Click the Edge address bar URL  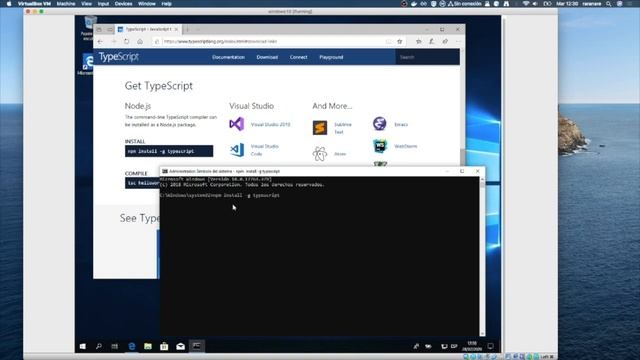(x=220, y=42)
